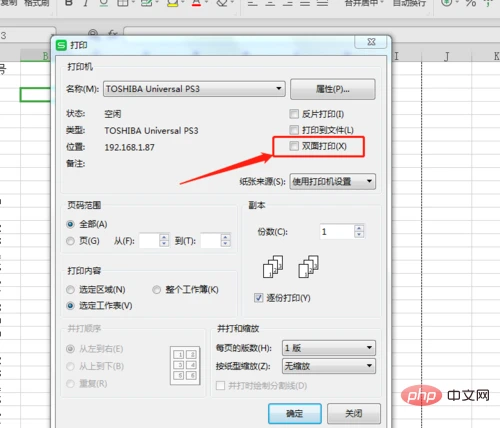Image resolution: width=500 pixels, height=428 pixels.
Task: Click the 属性(P)... properties button
Action: (x=333, y=89)
